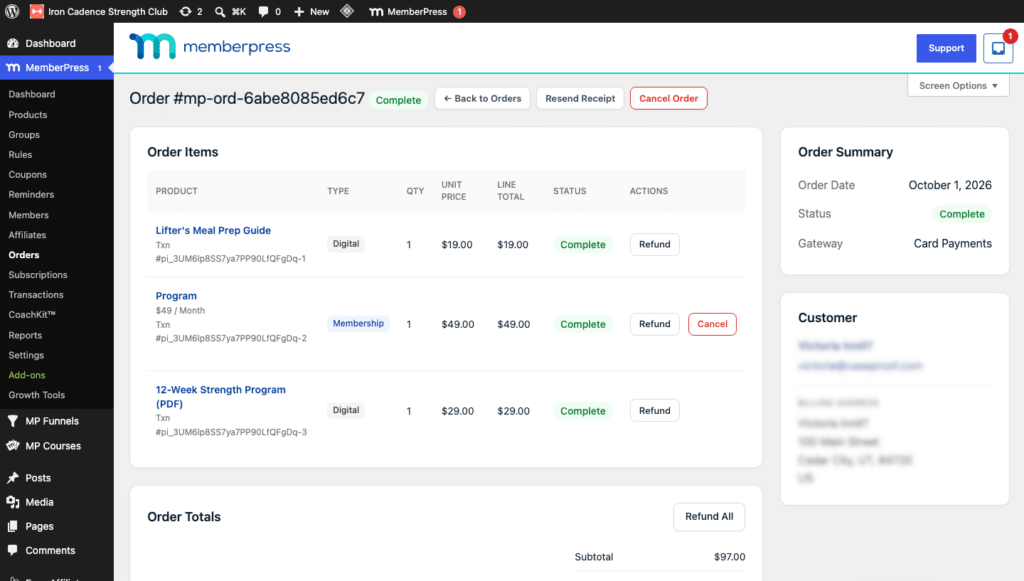Refund the Program membership item
The height and width of the screenshot is (581, 1024).
click(x=654, y=324)
